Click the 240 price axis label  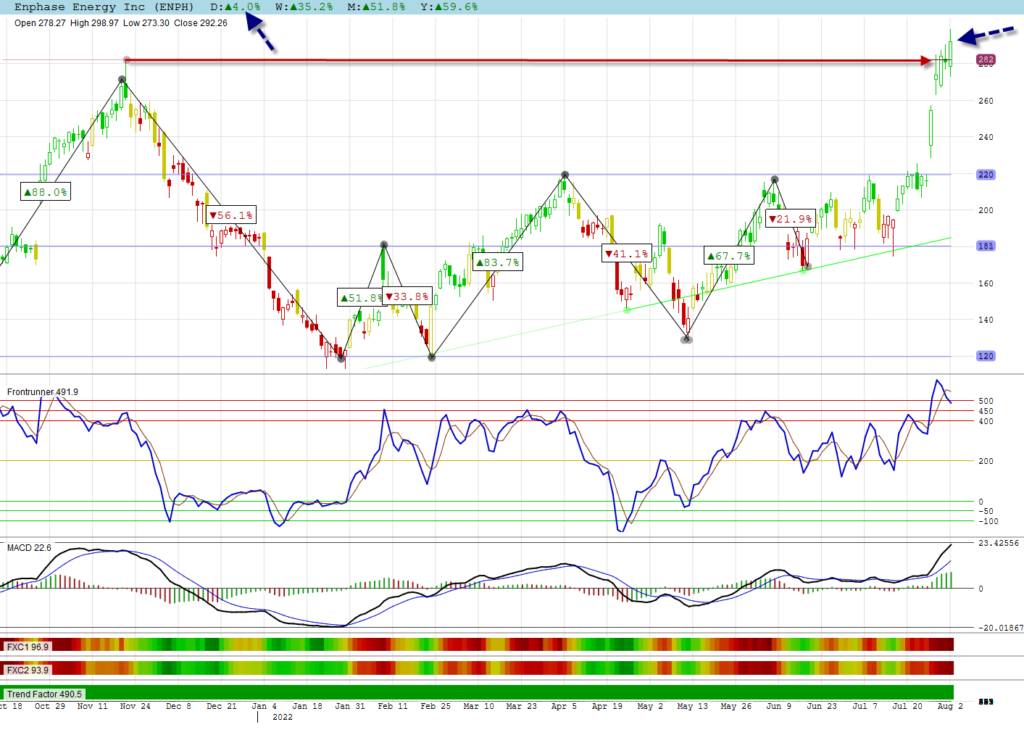click(x=985, y=137)
